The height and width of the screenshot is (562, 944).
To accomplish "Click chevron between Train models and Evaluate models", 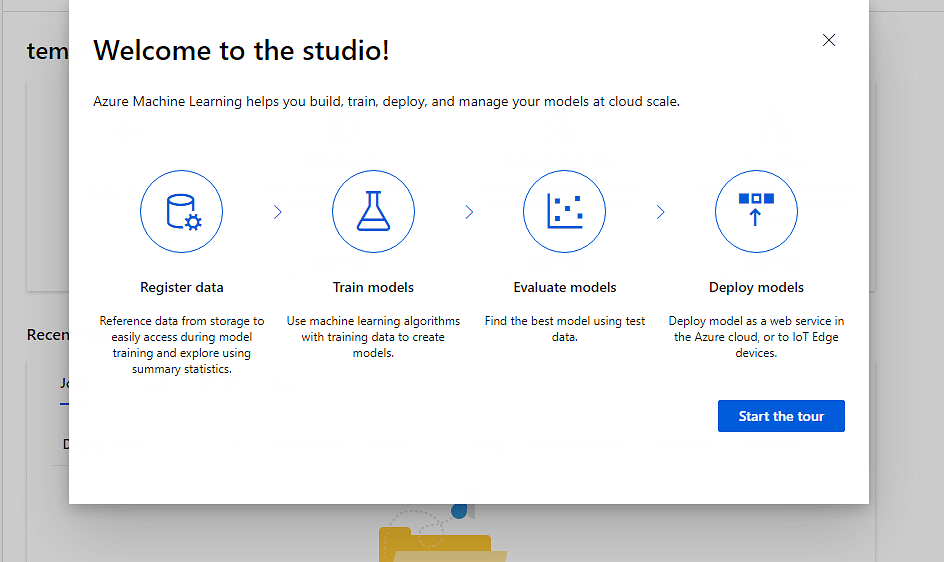I will pos(469,212).
